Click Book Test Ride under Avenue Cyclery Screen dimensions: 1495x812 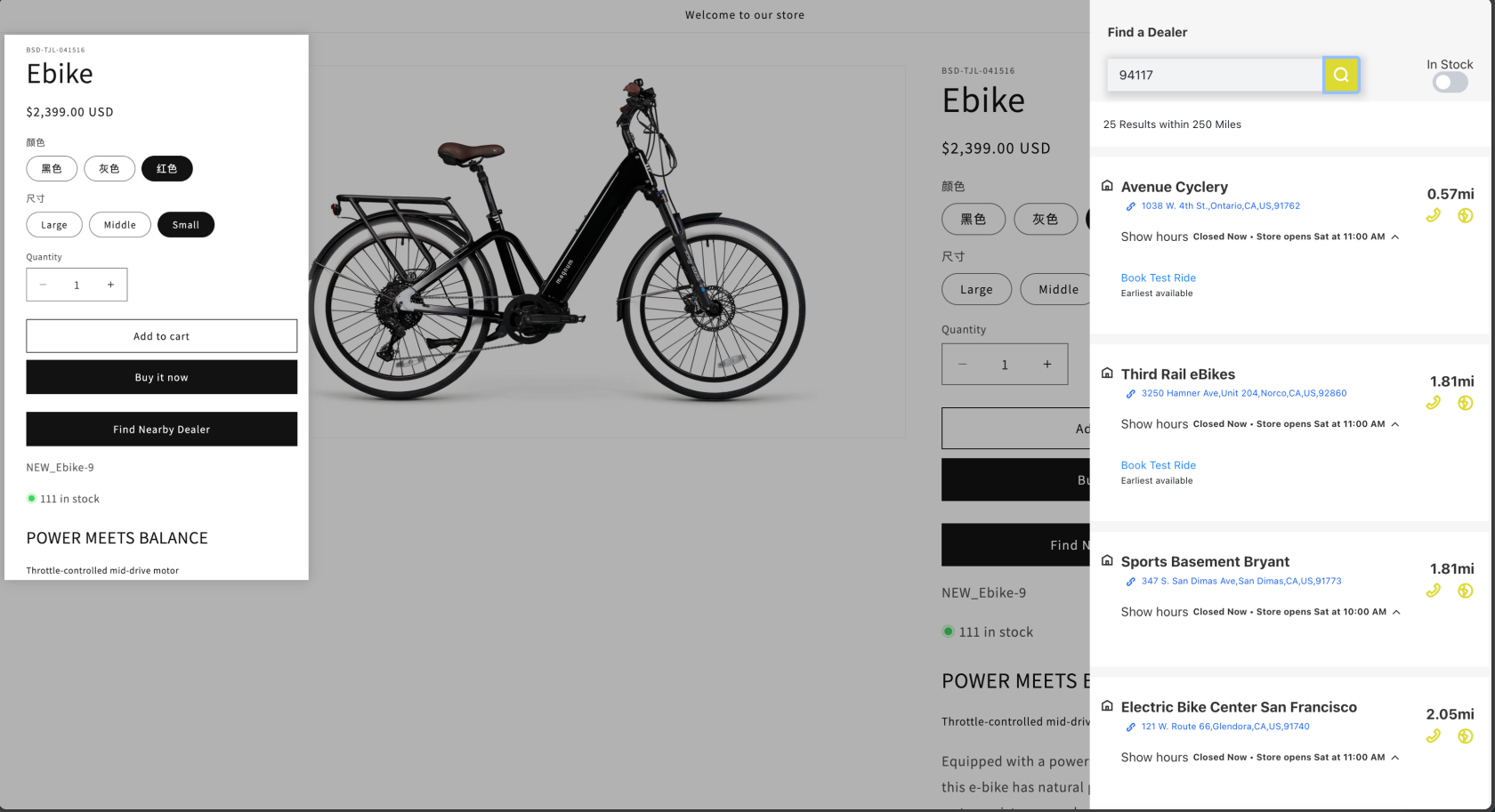click(x=1158, y=278)
